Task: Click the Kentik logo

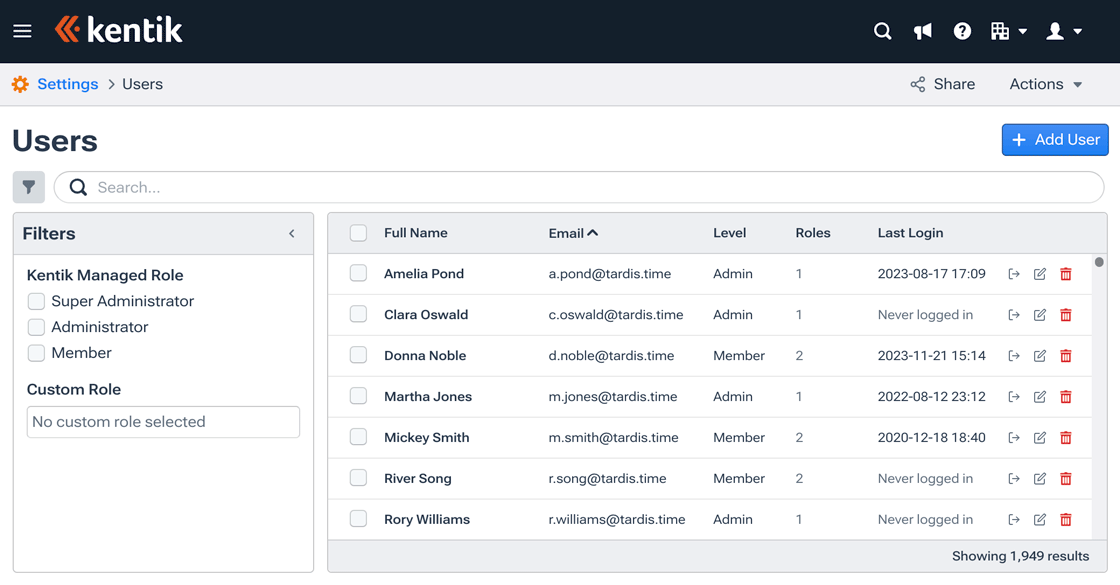Action: (x=118, y=29)
